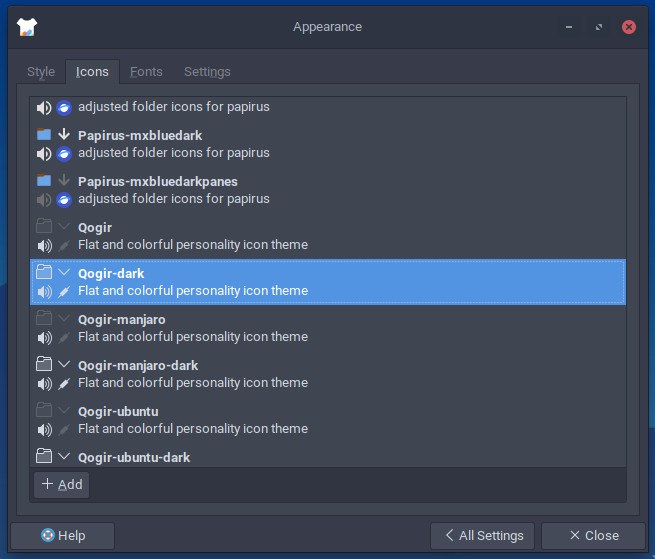Click the speaker icon under Qogir-dark
The width and height of the screenshot is (655, 559).
pos(44,292)
